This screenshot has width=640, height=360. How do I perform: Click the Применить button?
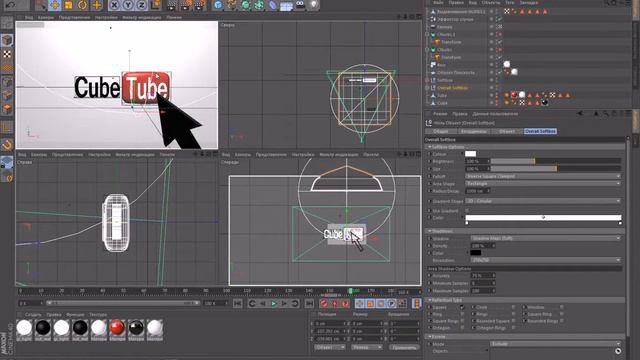[x=404, y=347]
